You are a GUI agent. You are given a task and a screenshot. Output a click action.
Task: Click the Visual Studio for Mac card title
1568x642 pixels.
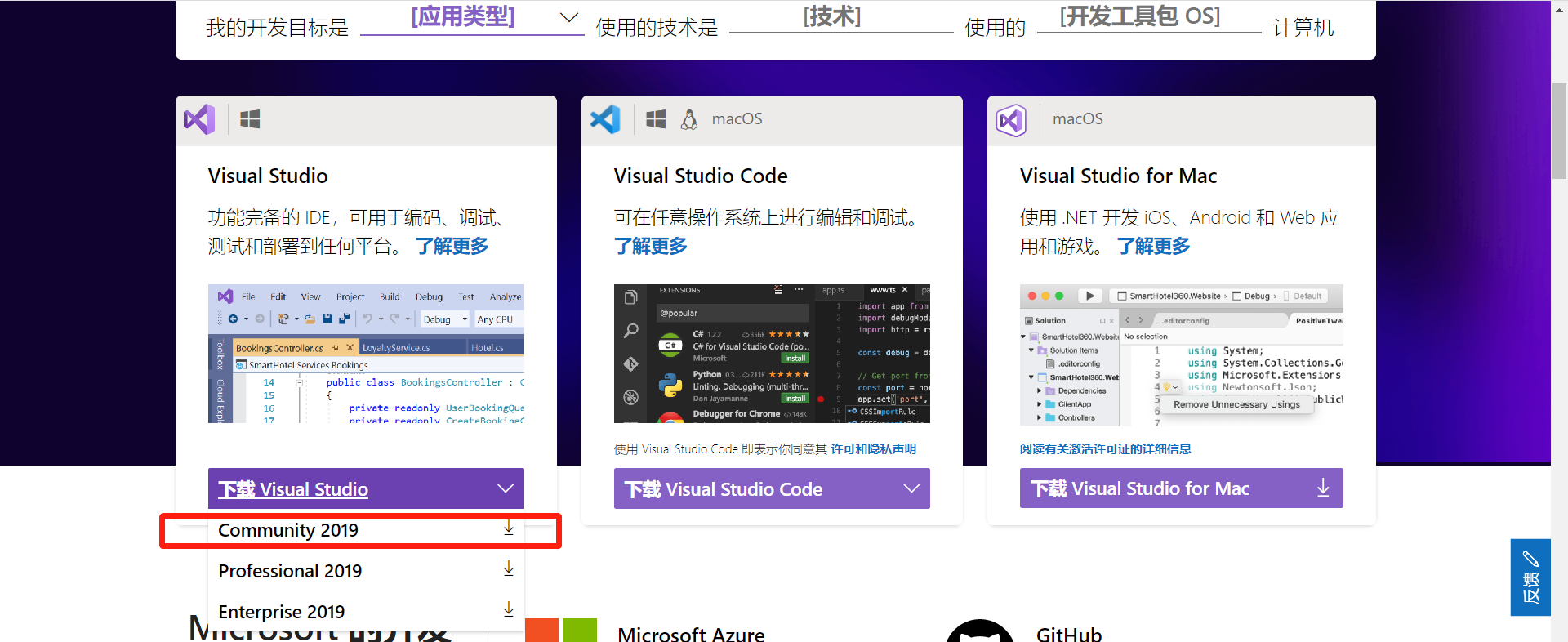[1118, 176]
